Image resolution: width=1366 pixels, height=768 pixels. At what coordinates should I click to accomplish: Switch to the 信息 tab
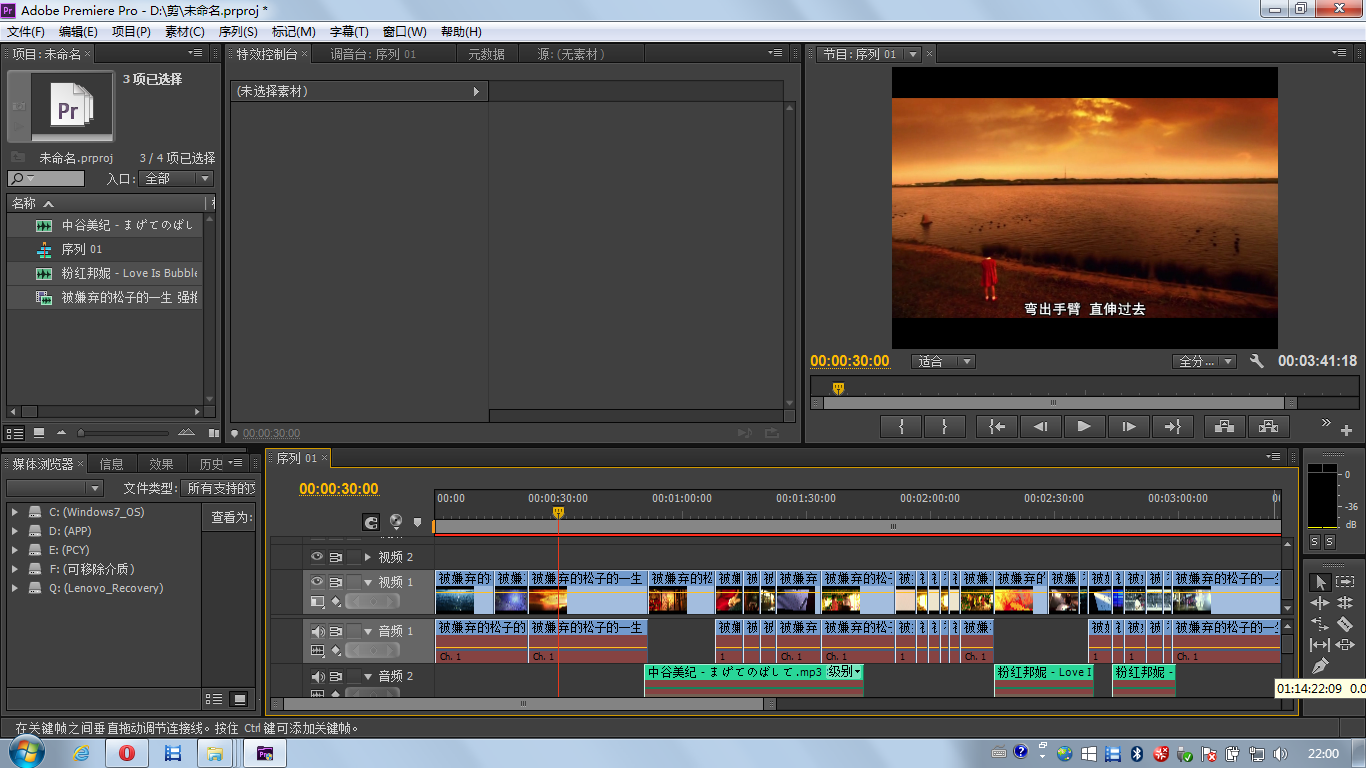(112, 464)
